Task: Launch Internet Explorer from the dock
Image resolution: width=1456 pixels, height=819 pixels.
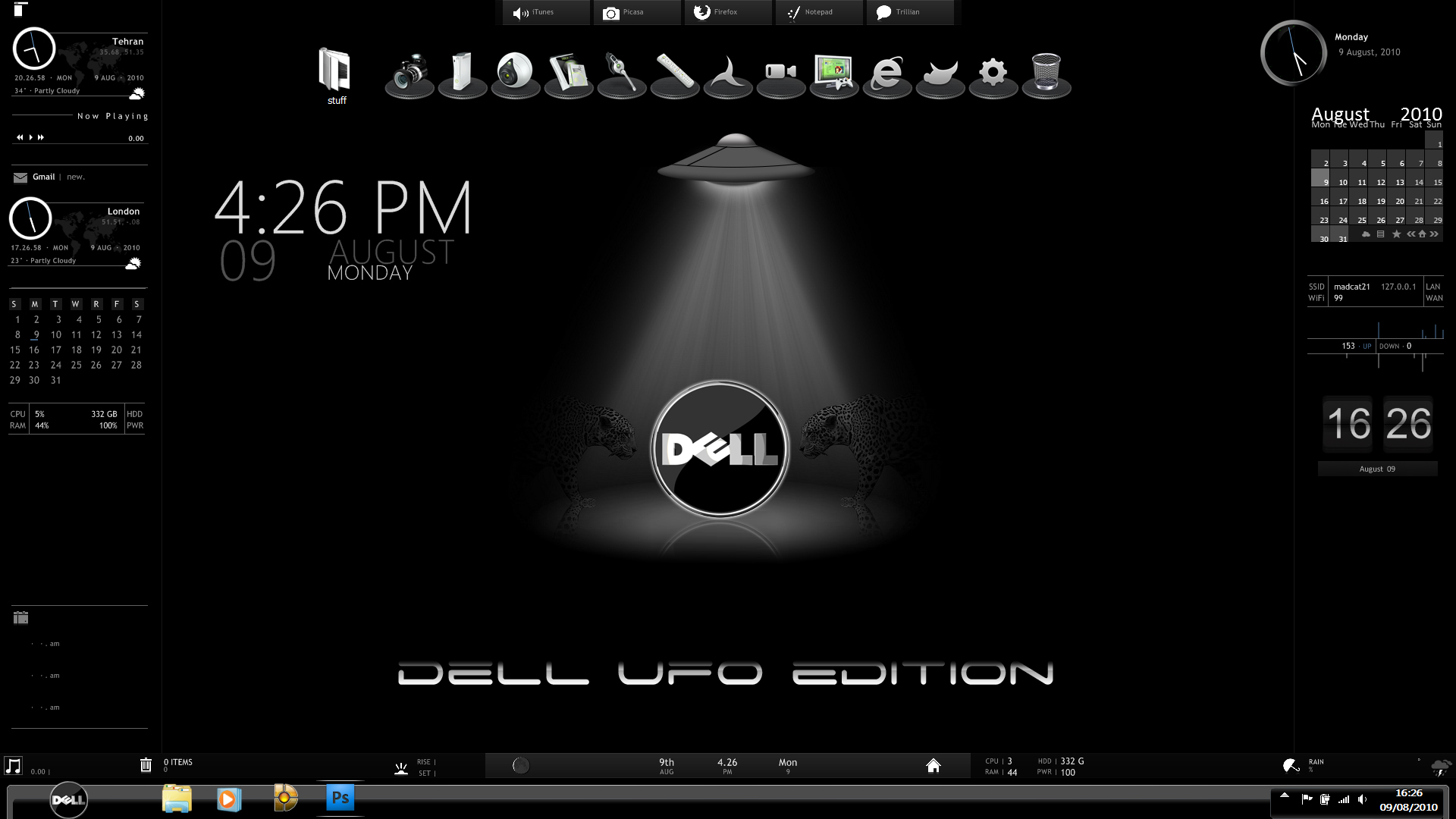Action: (886, 74)
